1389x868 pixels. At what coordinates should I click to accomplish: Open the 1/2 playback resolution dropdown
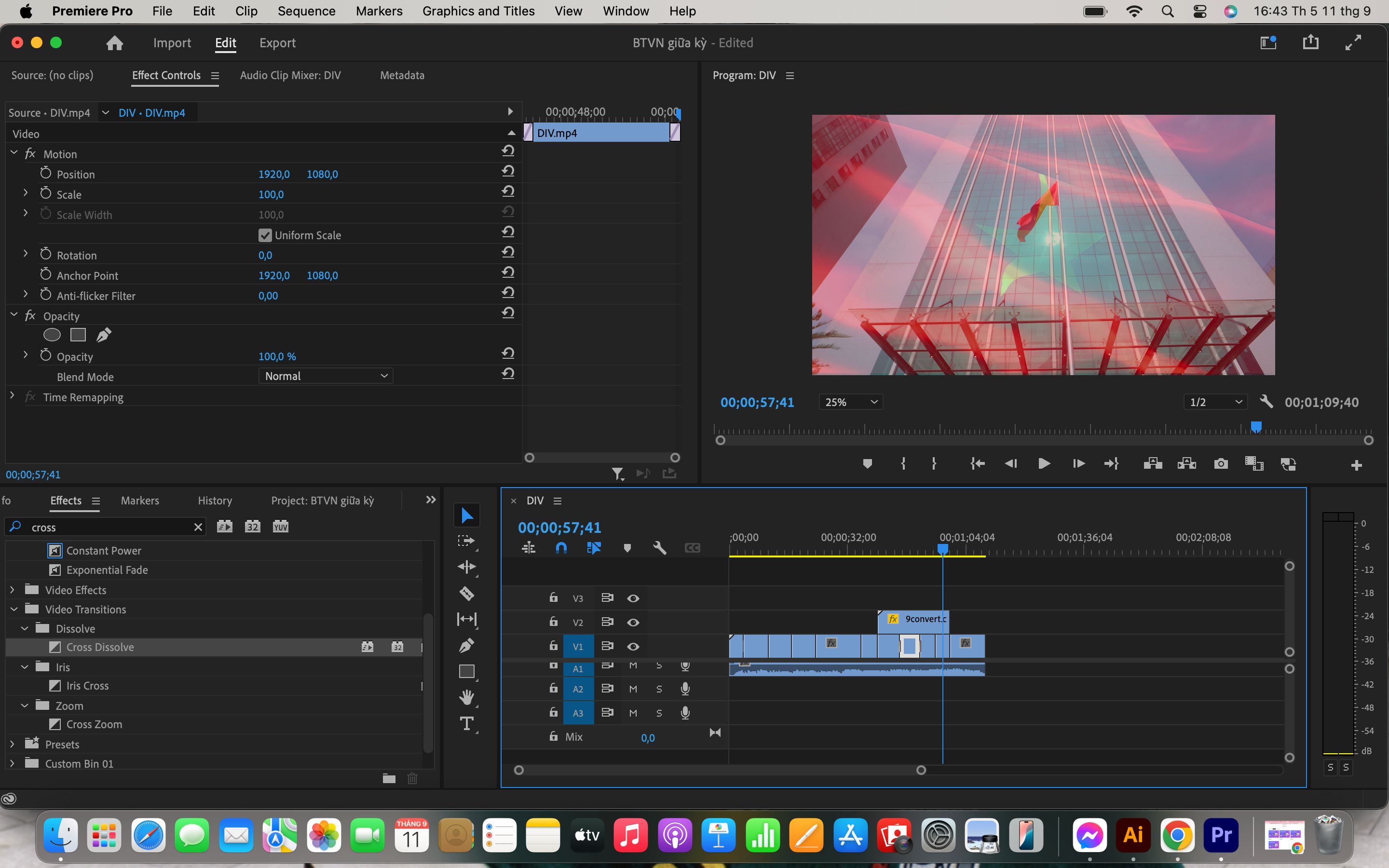tap(1215, 402)
